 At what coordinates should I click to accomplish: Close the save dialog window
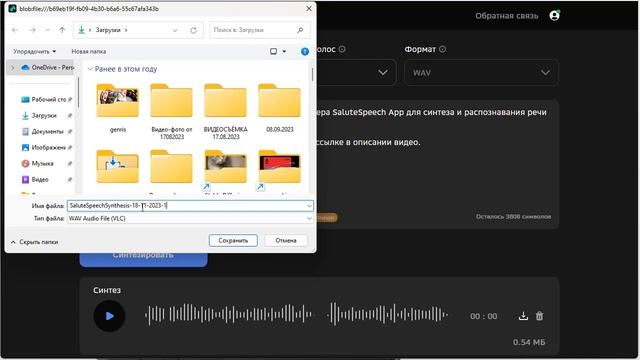[309, 8]
